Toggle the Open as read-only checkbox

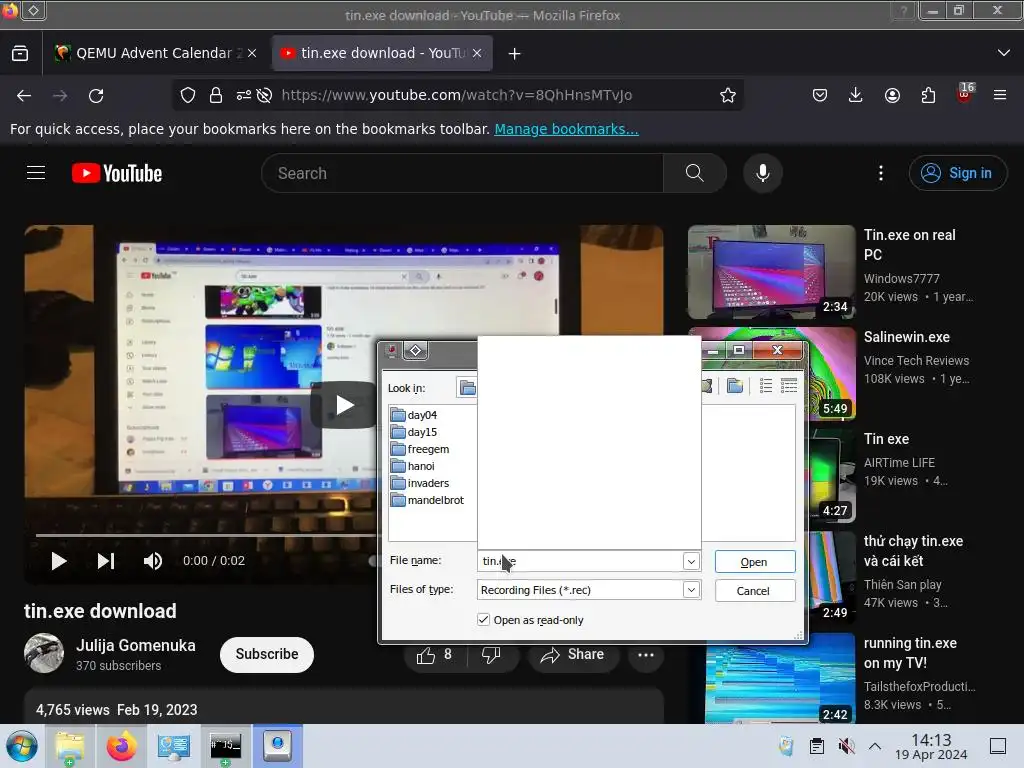coord(483,619)
